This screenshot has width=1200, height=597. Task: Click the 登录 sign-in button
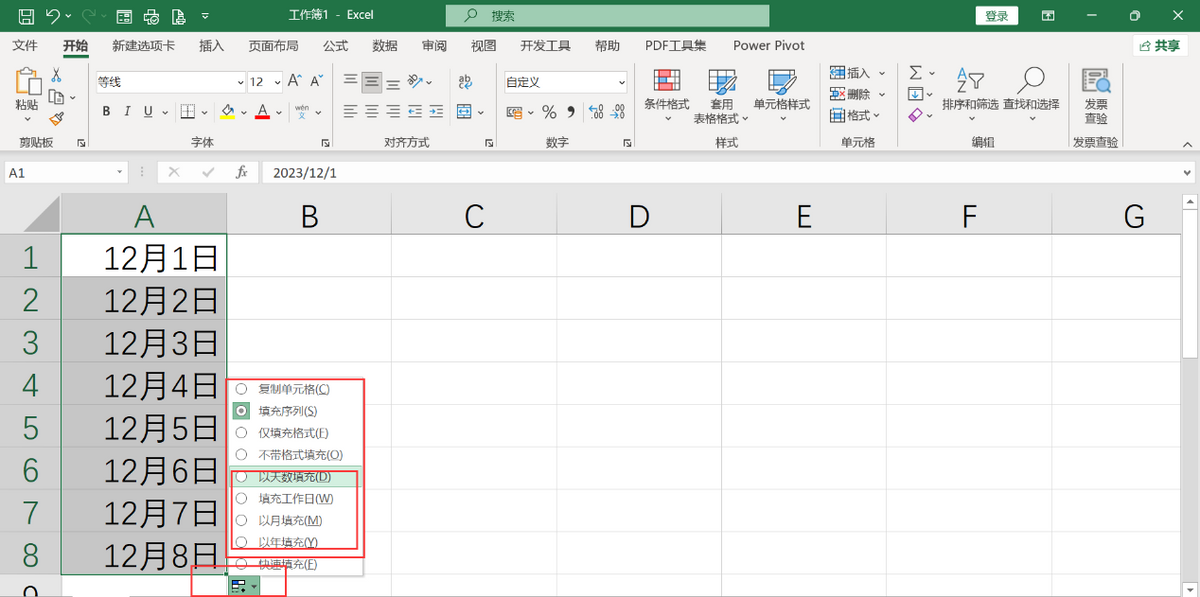click(x=996, y=16)
